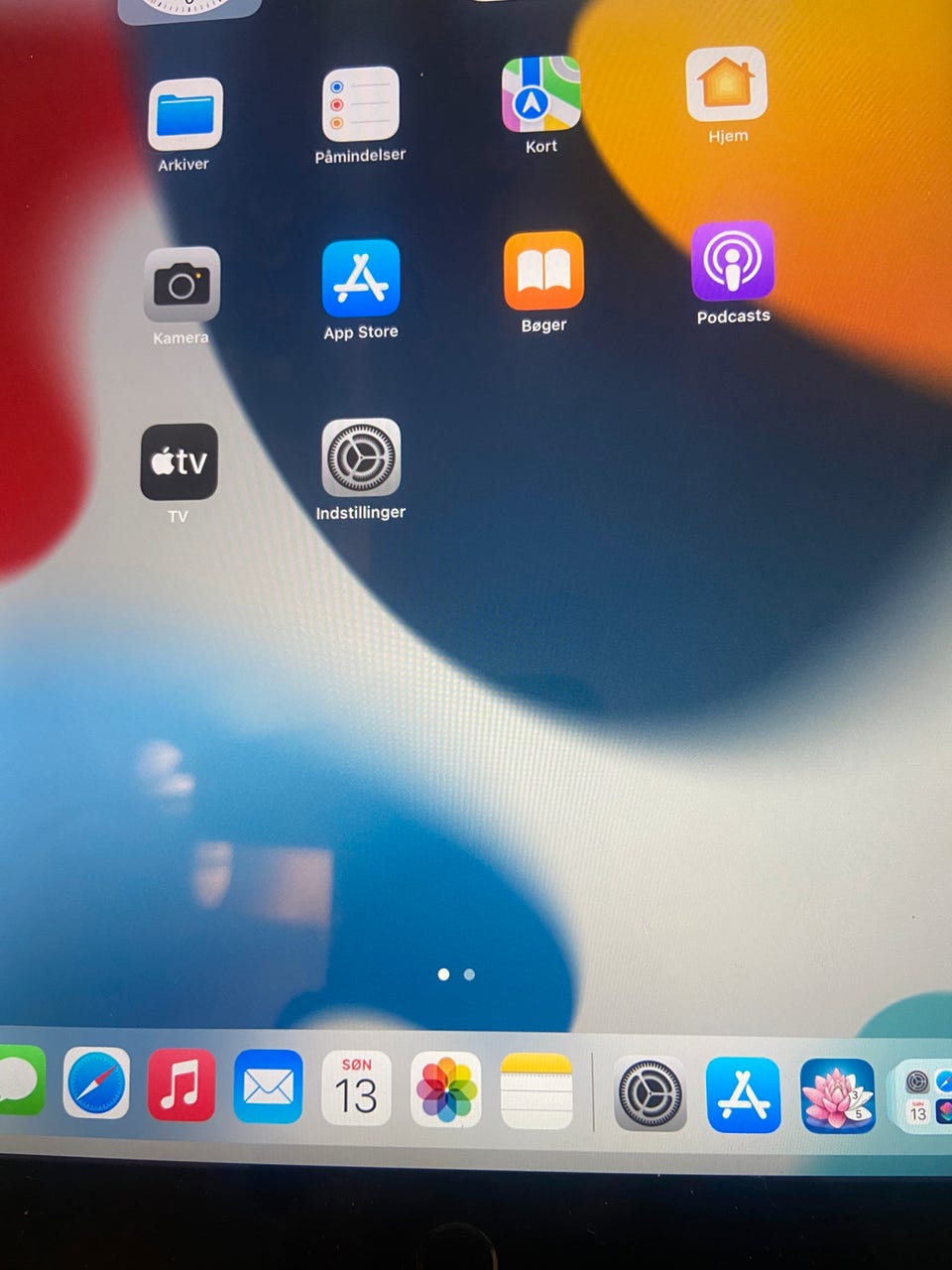The image size is (952, 1270).
Task: Open the Kamera app
Action: pos(181,285)
